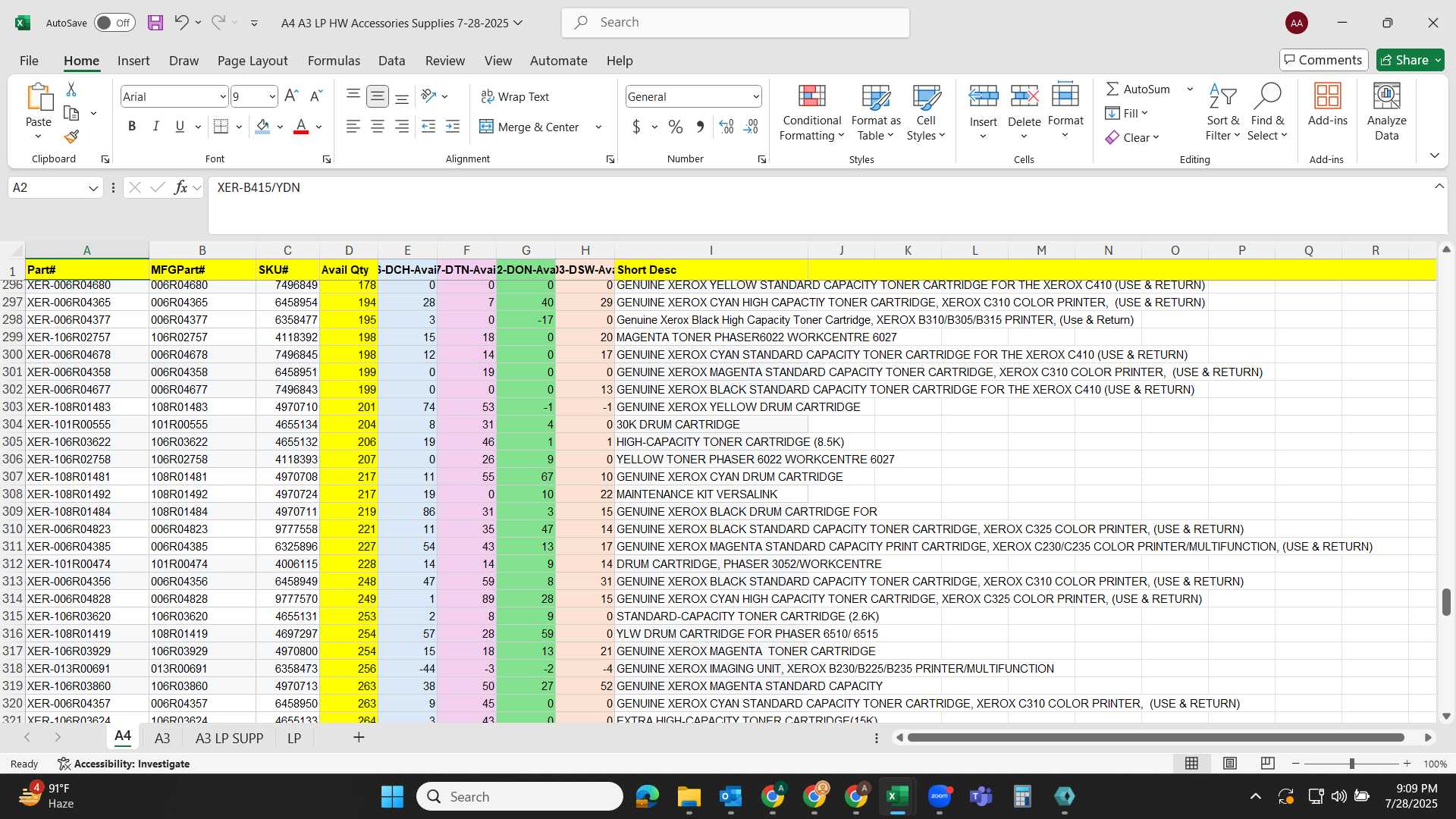The image size is (1456, 819).
Task: Expand the formula bar with chevron
Action: pyautogui.click(x=1439, y=187)
